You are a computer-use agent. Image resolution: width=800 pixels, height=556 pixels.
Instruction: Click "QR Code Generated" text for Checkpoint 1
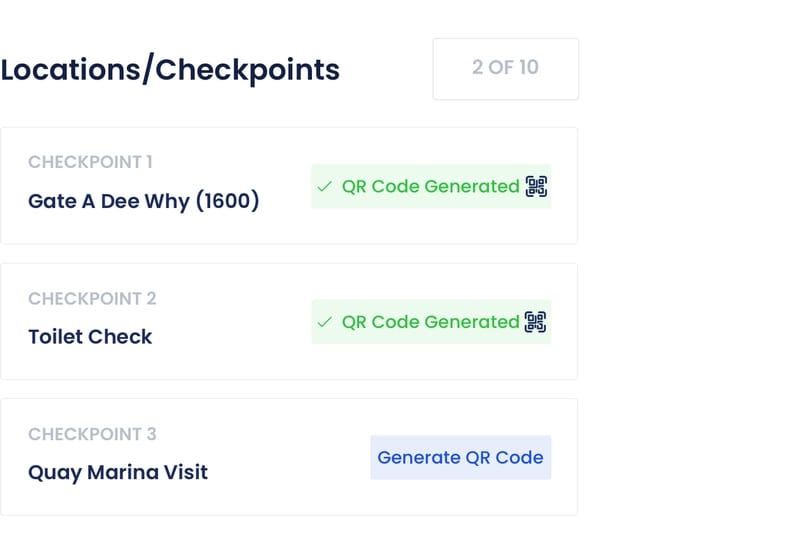[x=430, y=187]
